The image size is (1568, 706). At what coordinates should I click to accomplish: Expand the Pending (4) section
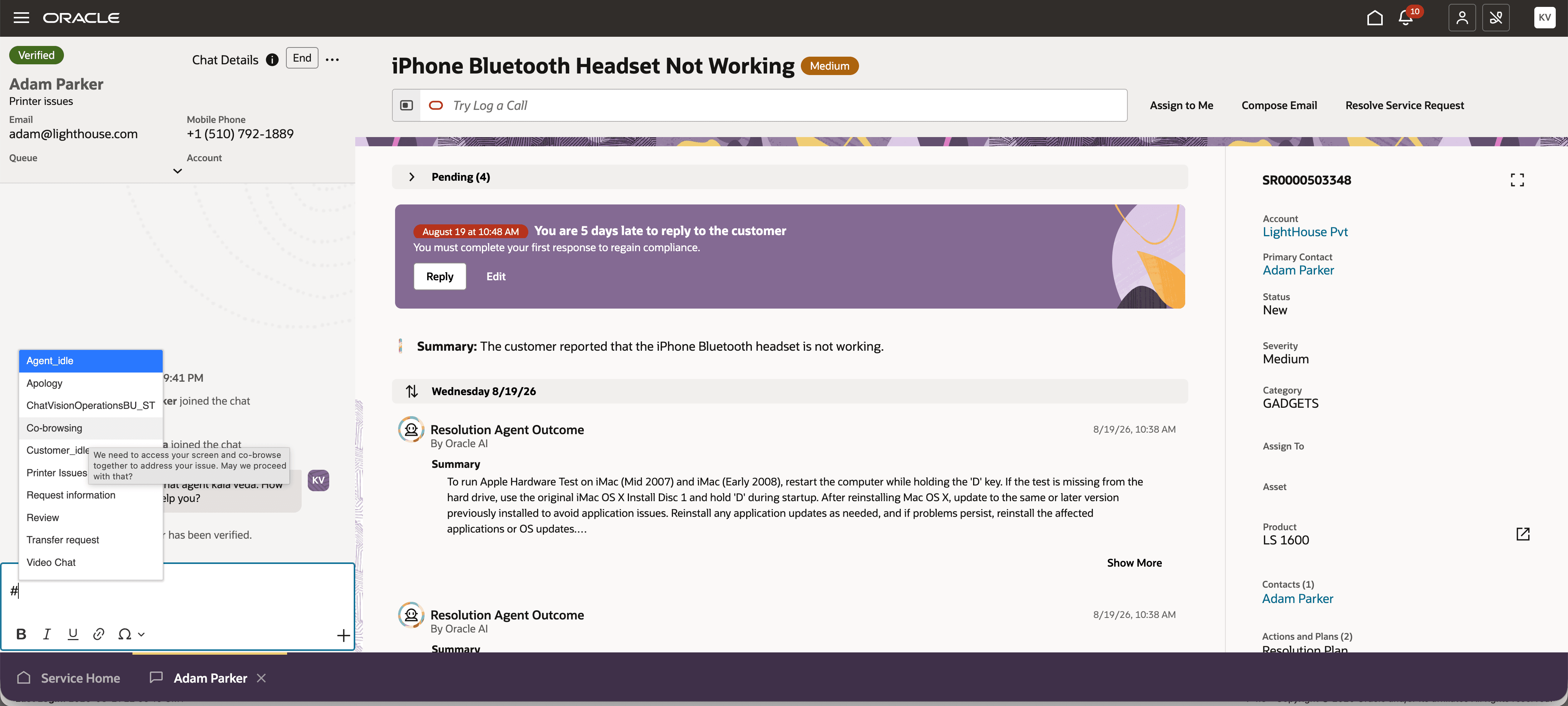click(x=412, y=176)
